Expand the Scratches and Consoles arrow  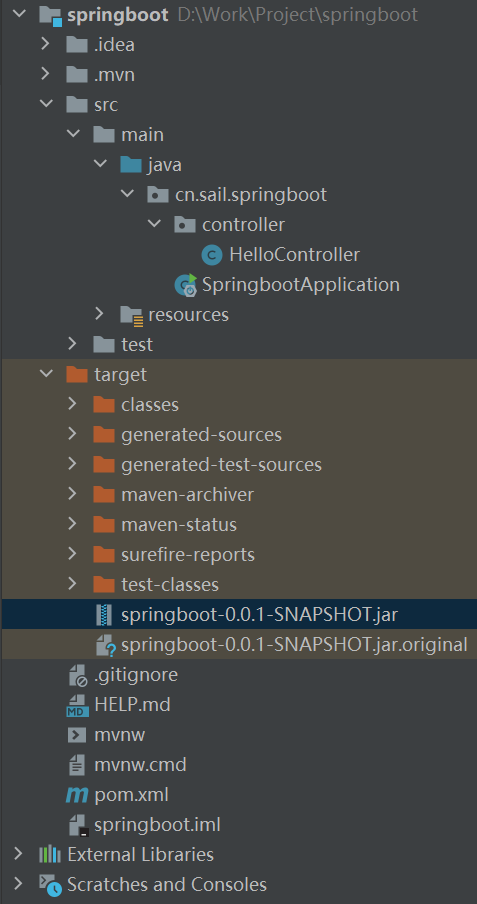[18, 883]
